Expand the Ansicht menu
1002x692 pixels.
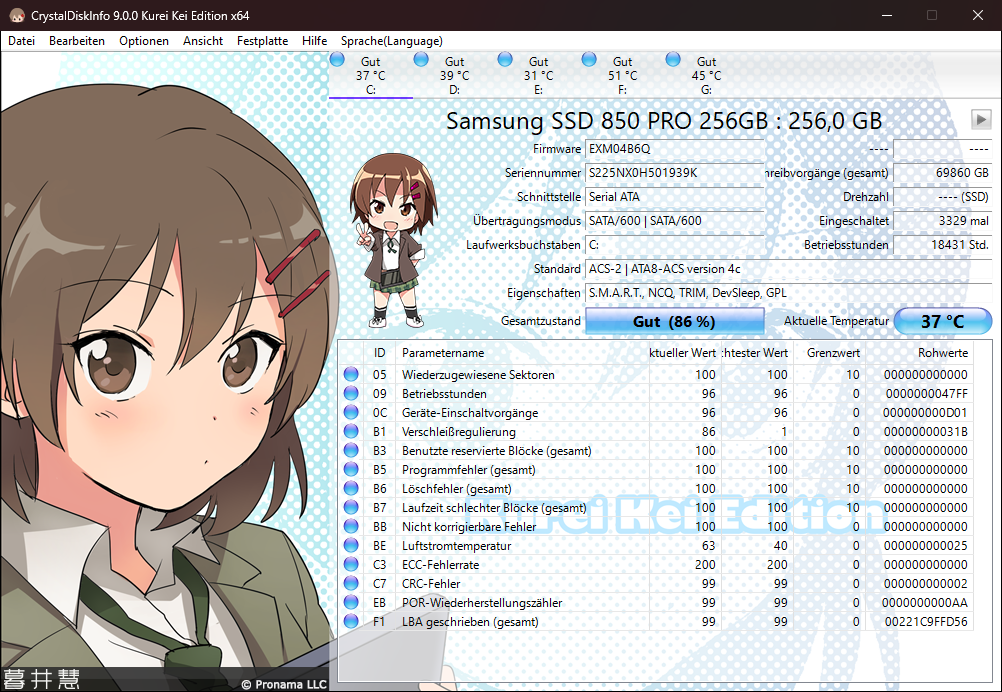(203, 41)
